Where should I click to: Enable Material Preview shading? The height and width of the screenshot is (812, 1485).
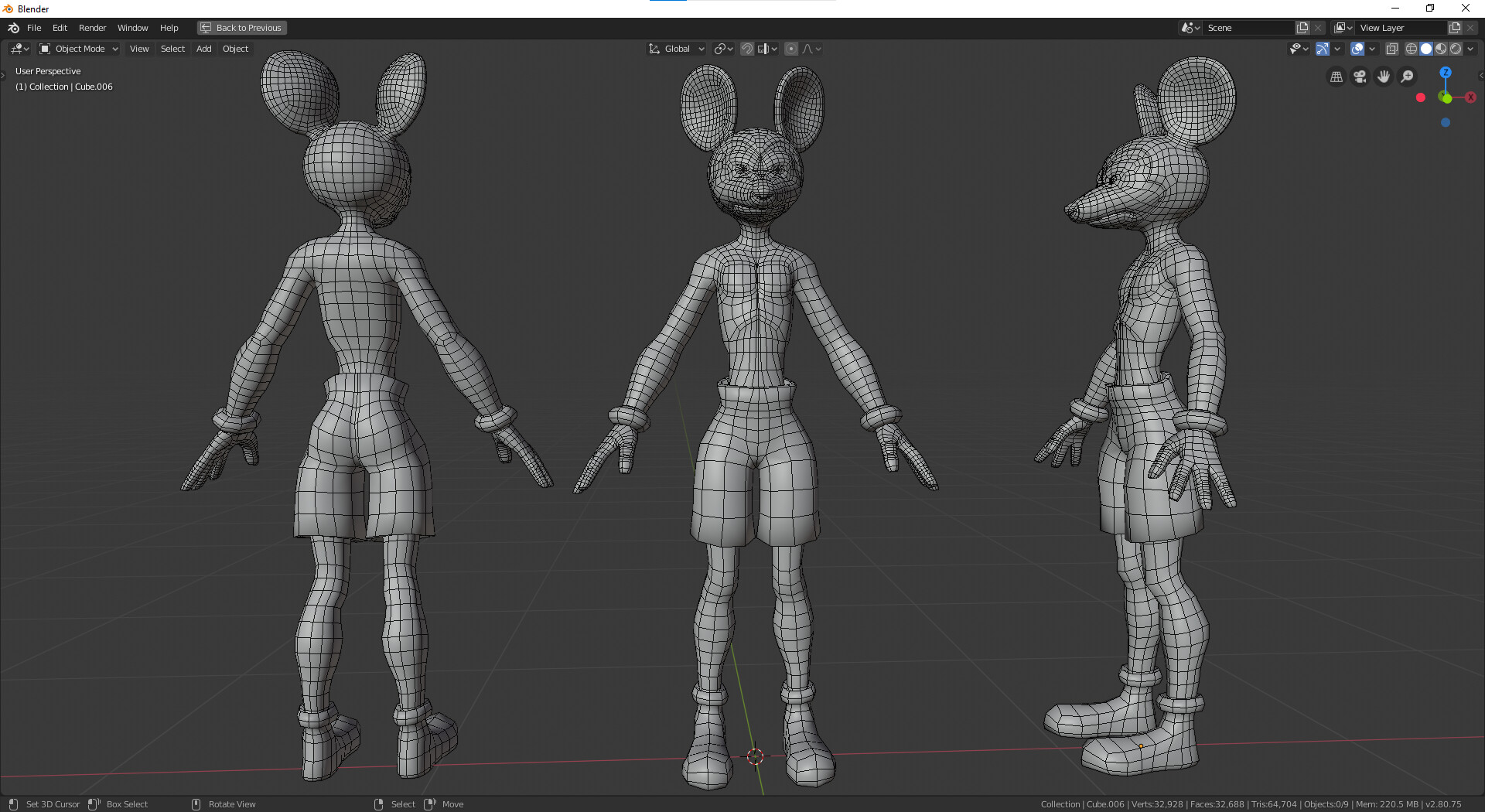1442,49
